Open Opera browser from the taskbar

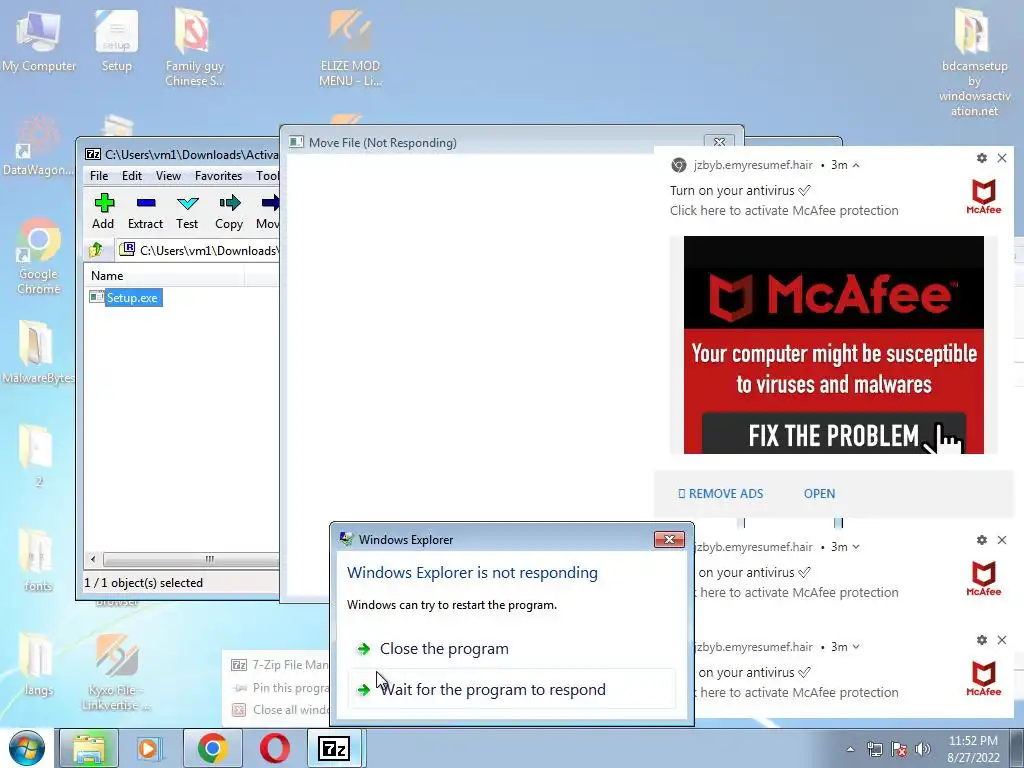click(x=274, y=748)
